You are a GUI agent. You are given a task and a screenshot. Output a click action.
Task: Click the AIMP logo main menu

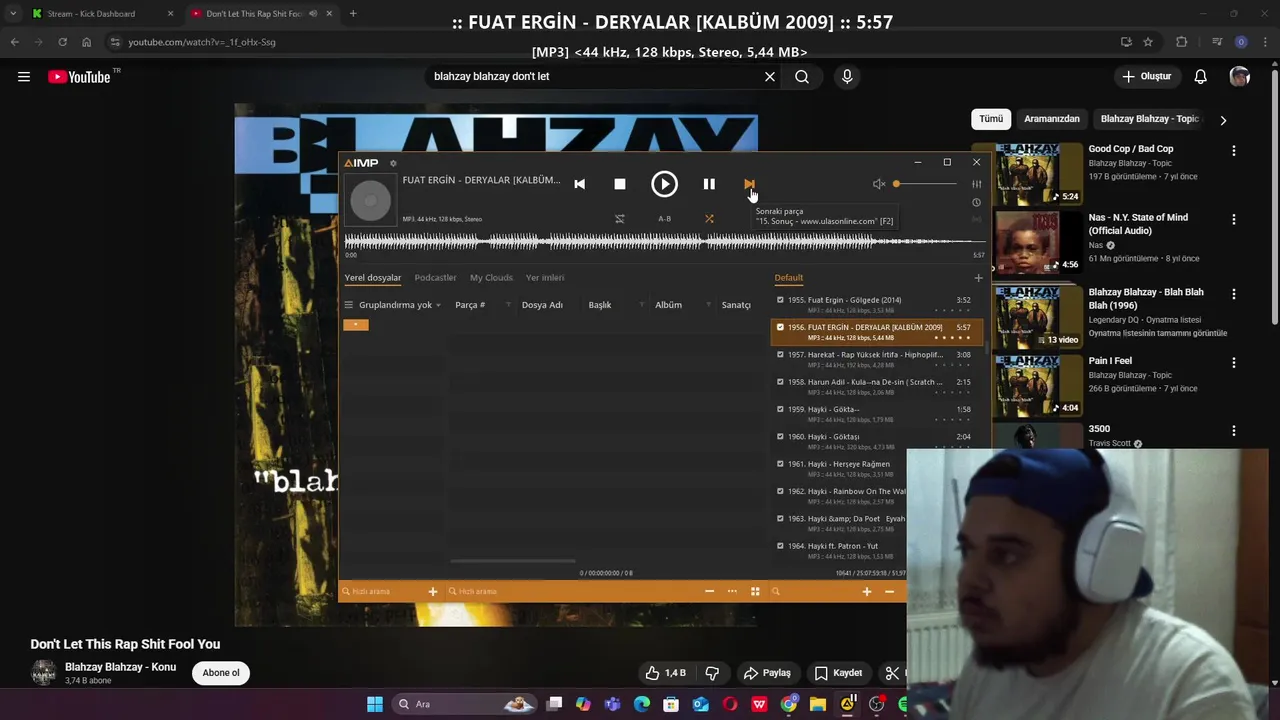point(362,163)
